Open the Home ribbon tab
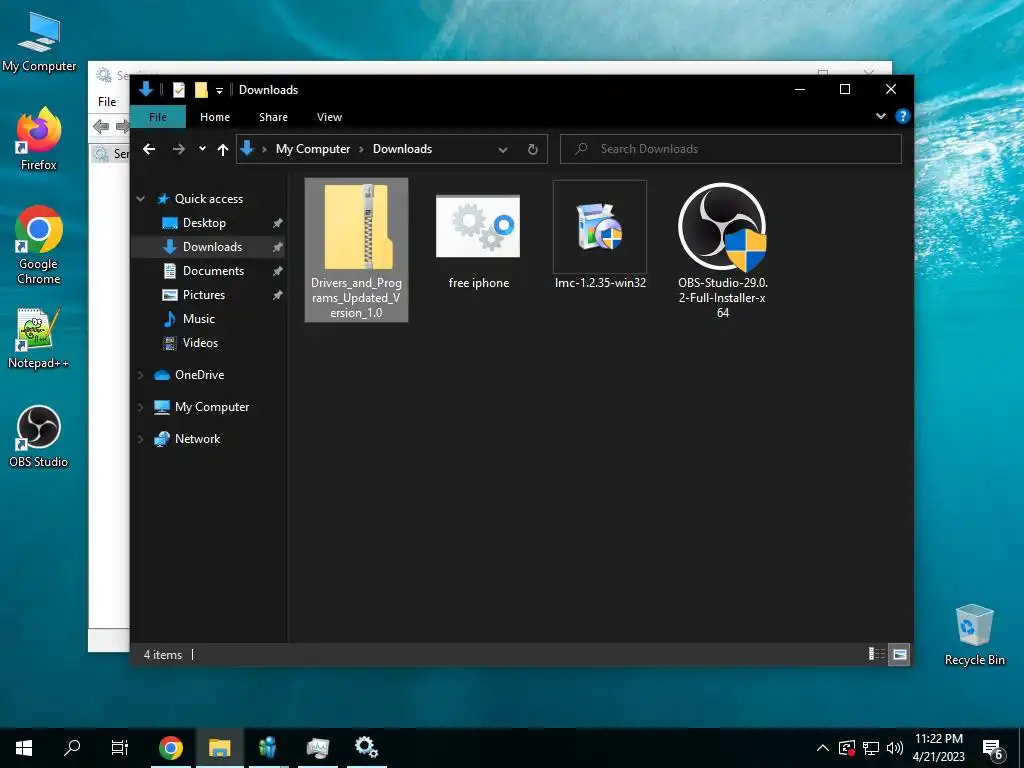 coord(215,117)
